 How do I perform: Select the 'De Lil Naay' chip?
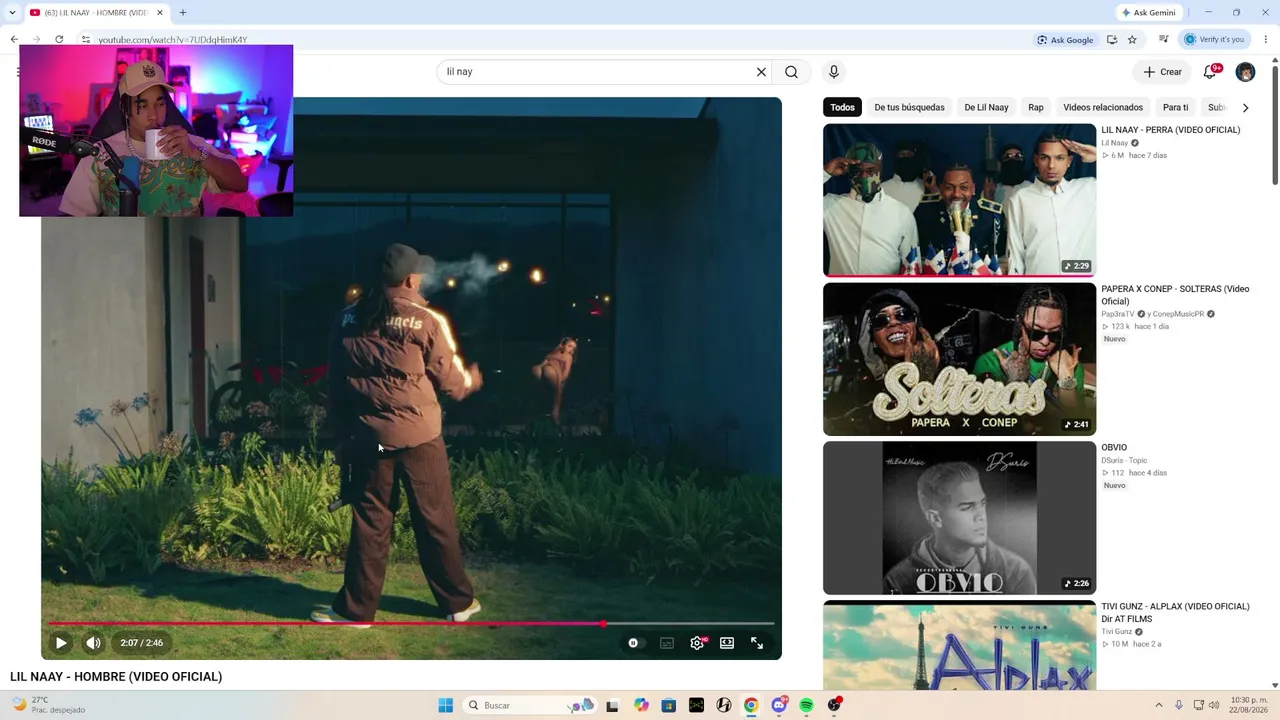[x=986, y=107]
